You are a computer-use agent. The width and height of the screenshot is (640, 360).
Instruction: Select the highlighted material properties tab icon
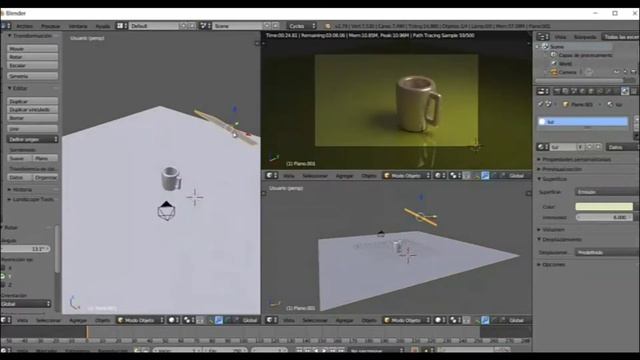click(x=625, y=91)
